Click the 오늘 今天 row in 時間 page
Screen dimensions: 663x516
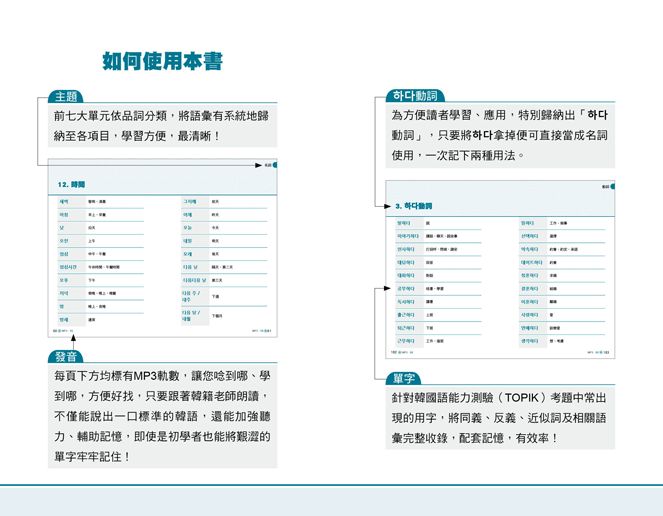[x=224, y=228]
